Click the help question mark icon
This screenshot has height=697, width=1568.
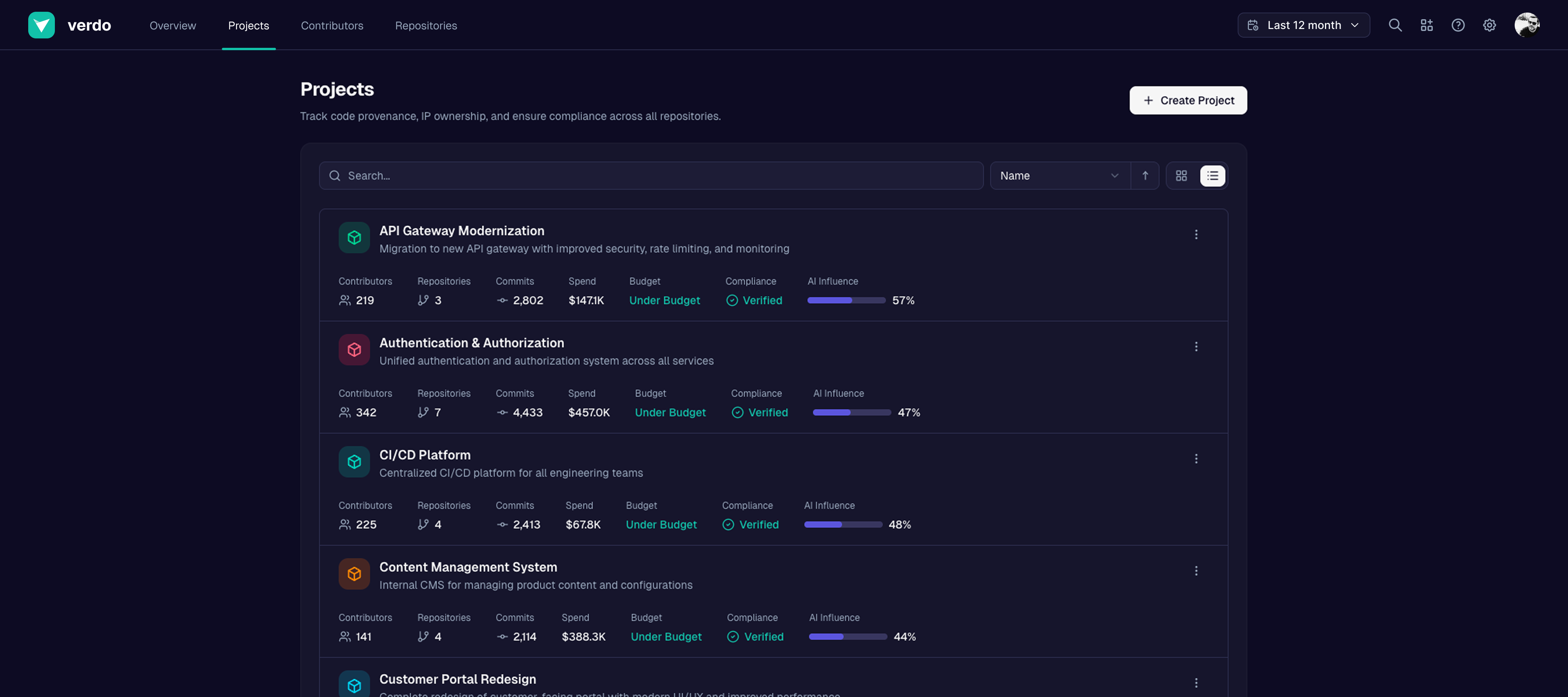(x=1458, y=25)
